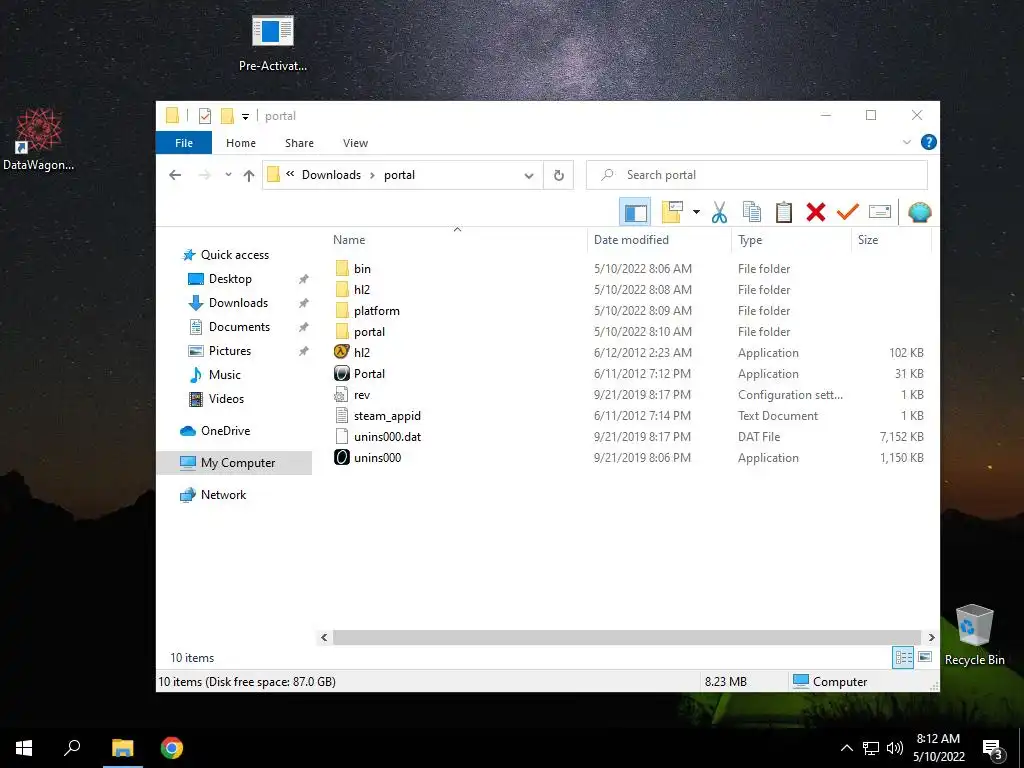Click horizontal scrollbar right arrow

click(x=931, y=637)
